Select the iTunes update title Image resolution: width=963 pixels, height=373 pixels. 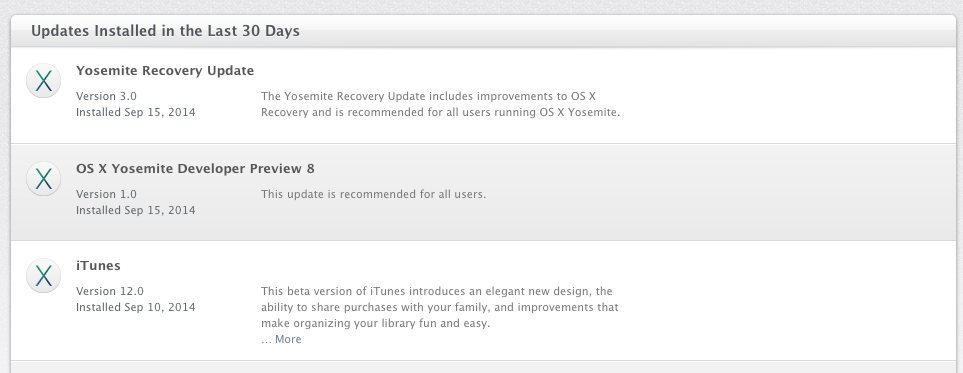[98, 265]
